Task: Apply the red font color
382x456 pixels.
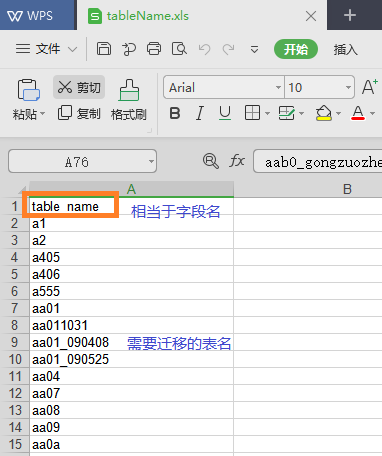Action: 358,113
